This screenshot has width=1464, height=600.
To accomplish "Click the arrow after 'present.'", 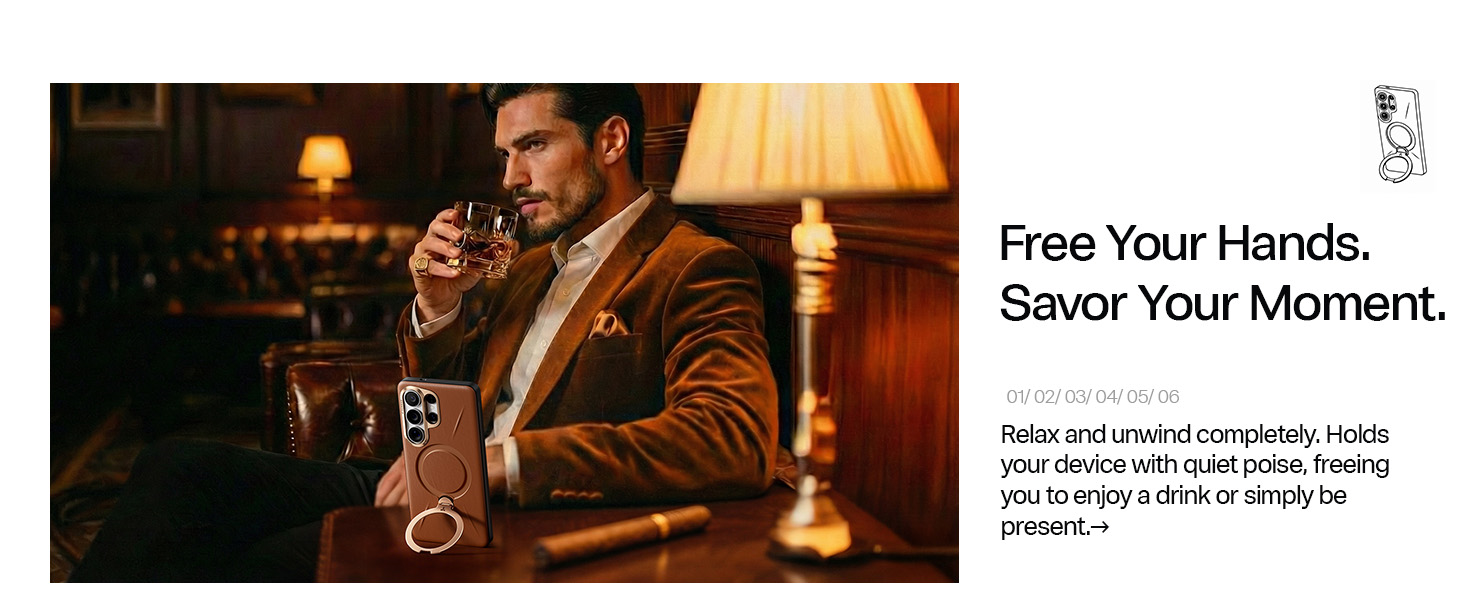I will point(1100,527).
